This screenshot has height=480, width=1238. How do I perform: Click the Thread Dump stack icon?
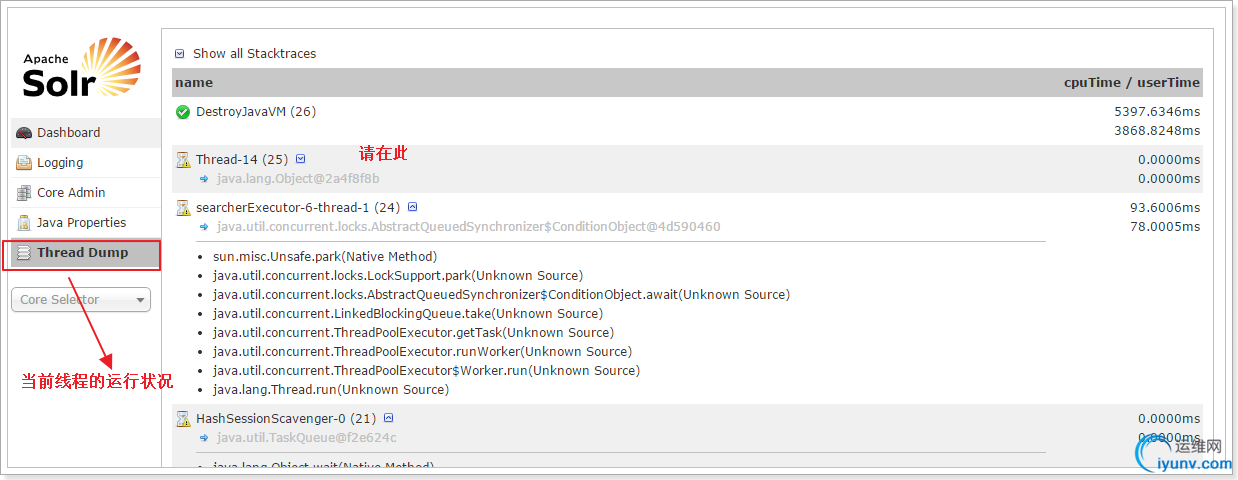(x=24, y=253)
